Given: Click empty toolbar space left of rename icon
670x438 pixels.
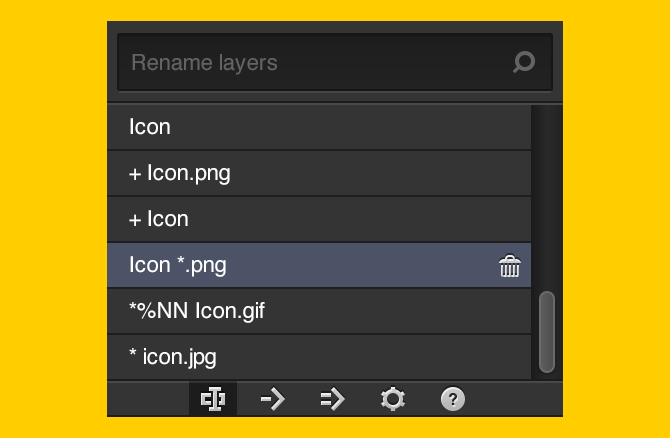Looking at the screenshot, I should 150,399.
